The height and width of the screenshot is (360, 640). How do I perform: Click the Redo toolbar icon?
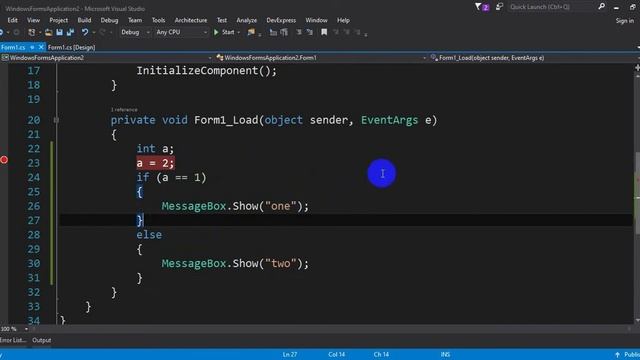[102, 32]
